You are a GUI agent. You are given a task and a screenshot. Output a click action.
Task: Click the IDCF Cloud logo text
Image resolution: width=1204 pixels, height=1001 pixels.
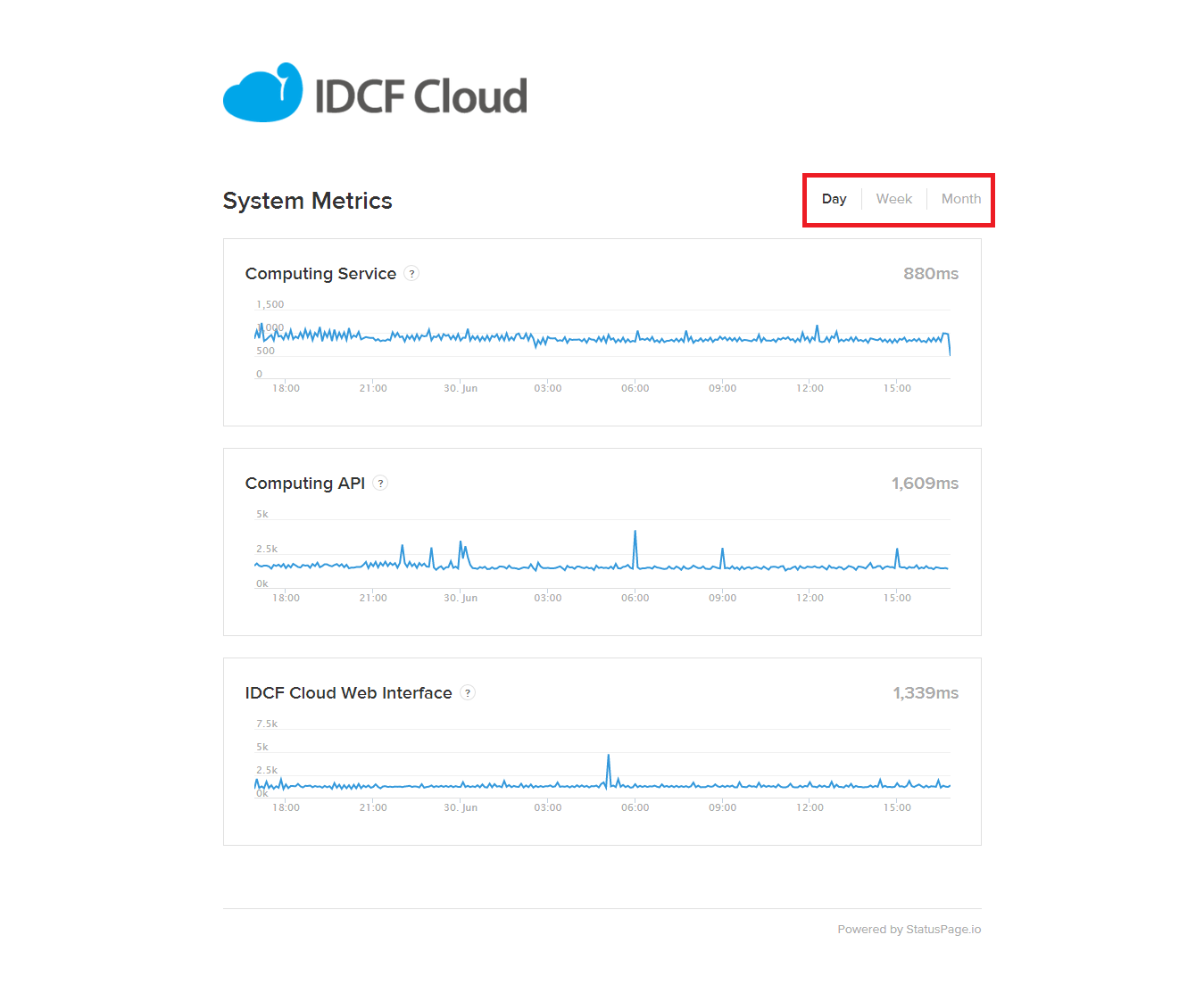tap(420, 96)
